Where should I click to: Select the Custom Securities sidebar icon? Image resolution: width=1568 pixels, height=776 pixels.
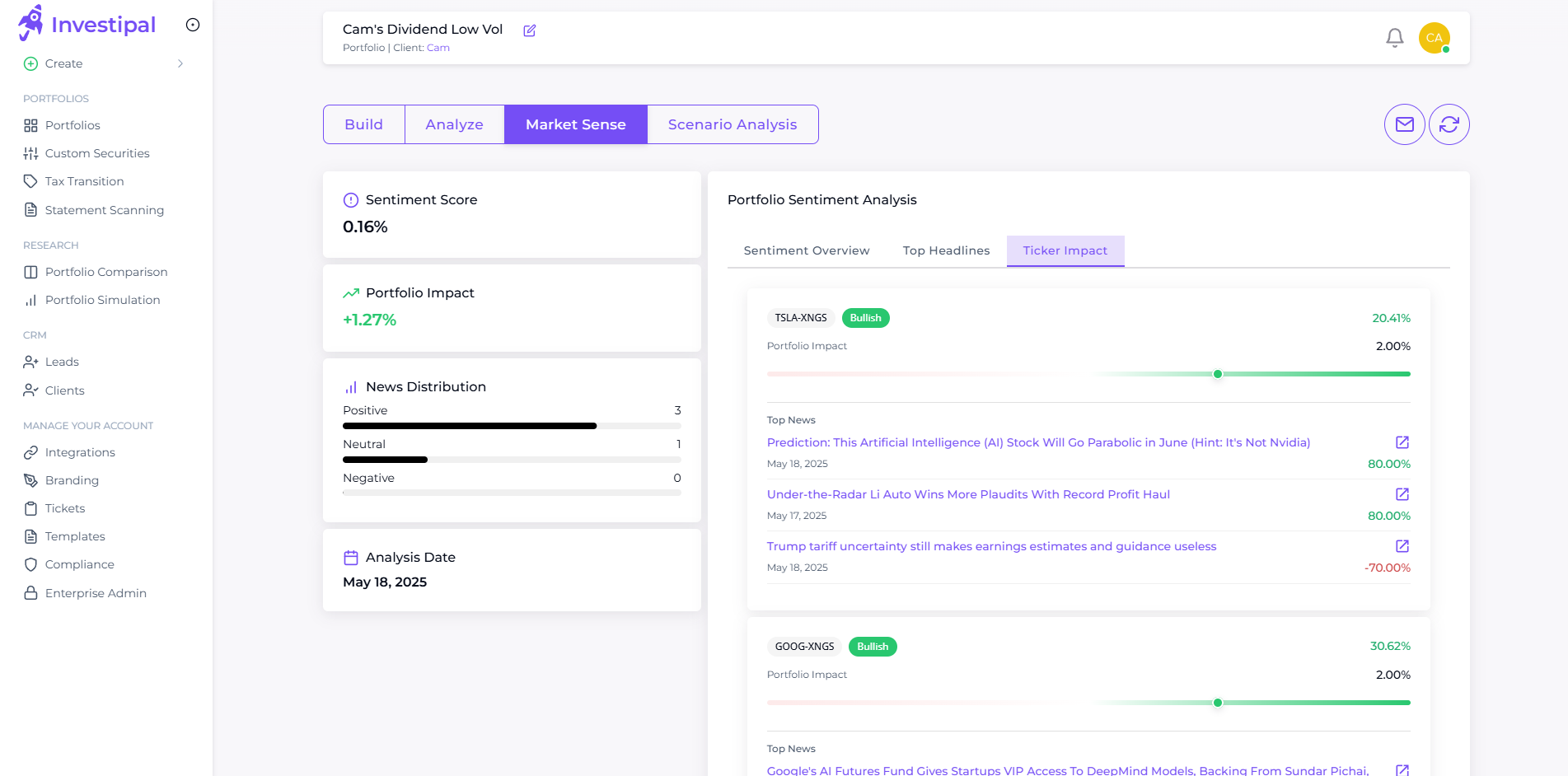point(30,153)
